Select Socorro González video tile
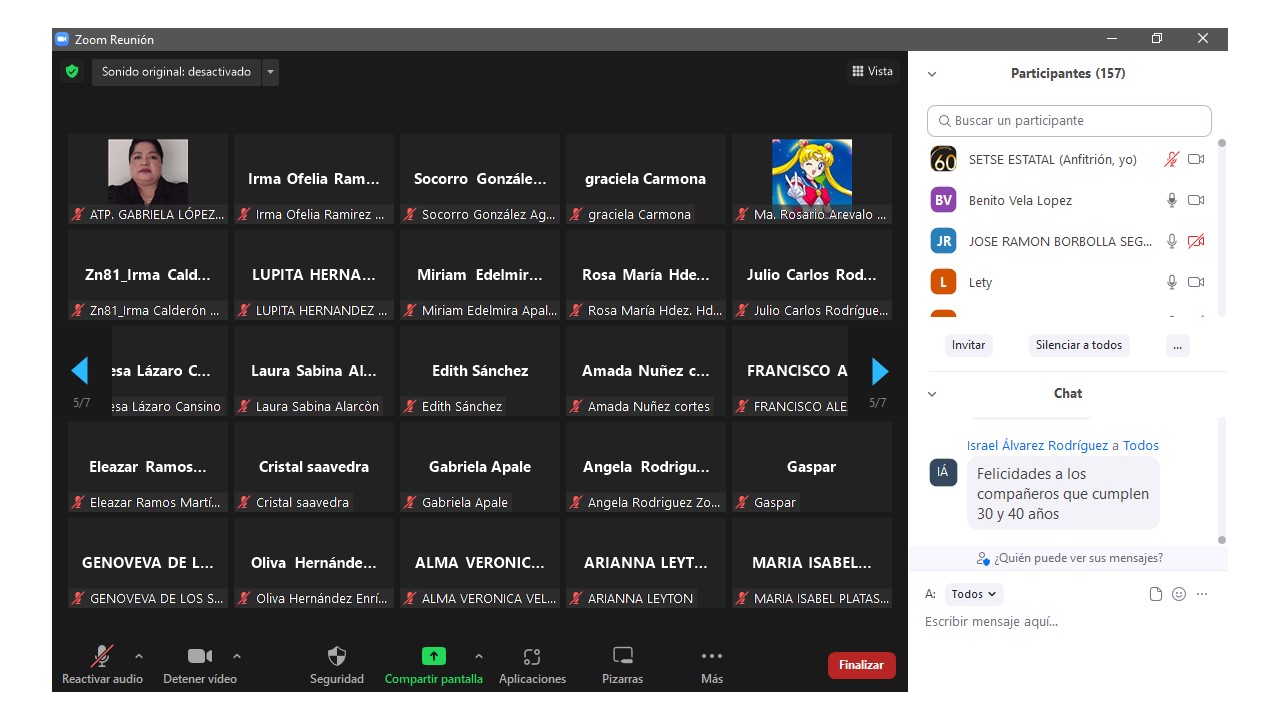 (x=480, y=180)
